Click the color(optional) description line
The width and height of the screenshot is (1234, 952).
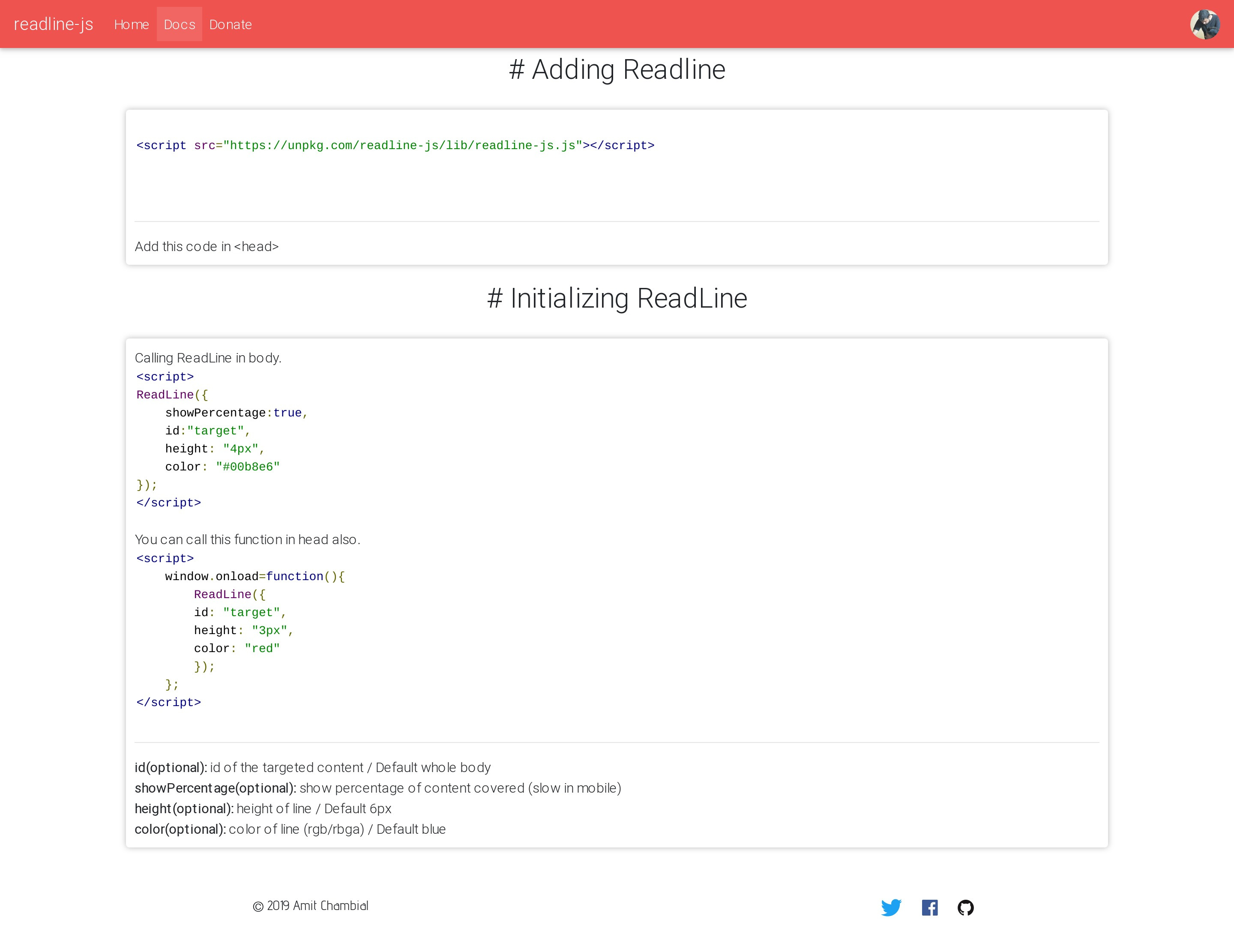pos(290,829)
